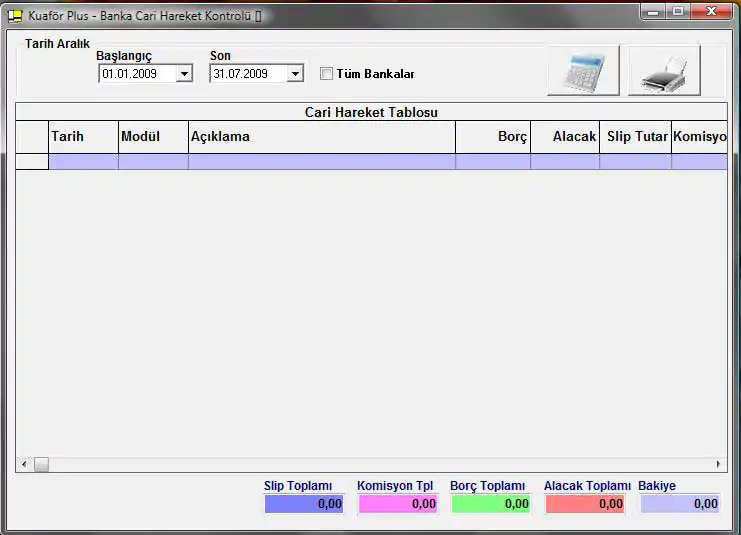
Task: Click the Açıklama column header
Action: coord(321,137)
